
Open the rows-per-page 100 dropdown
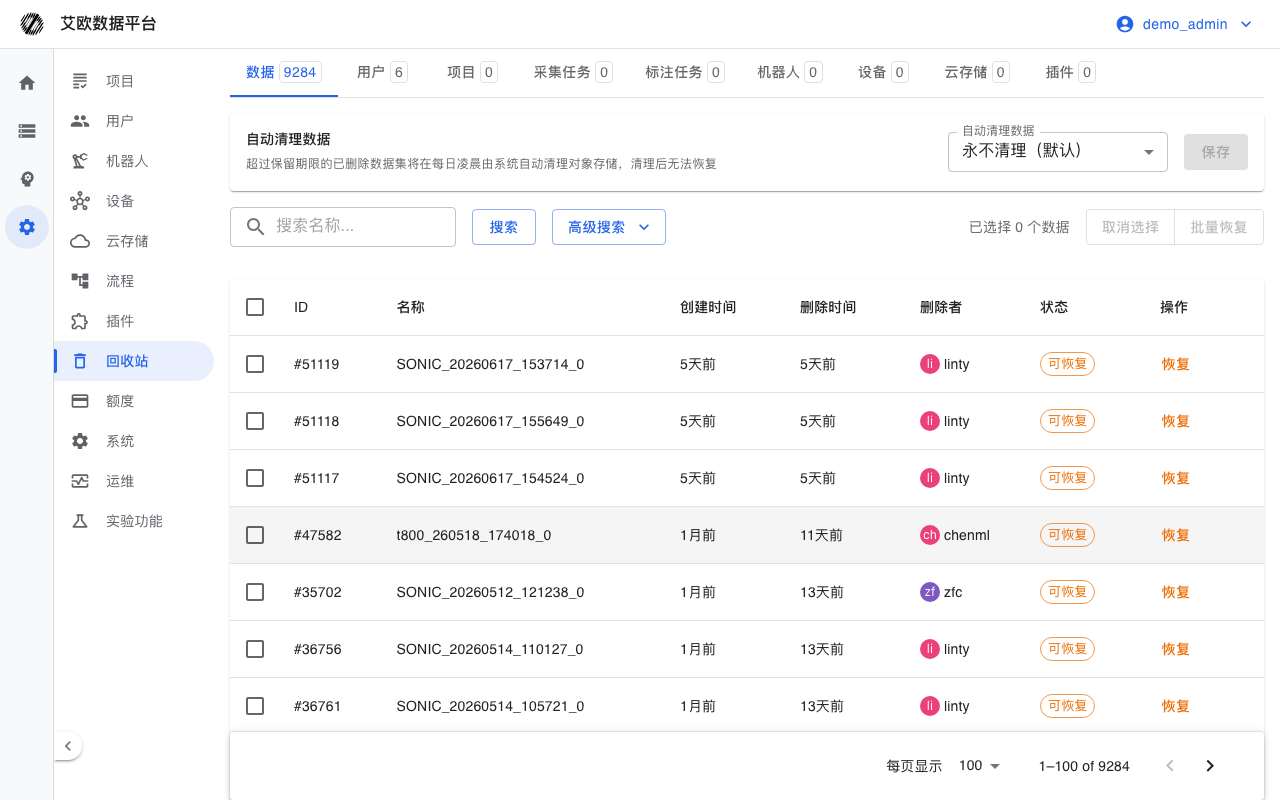point(979,766)
